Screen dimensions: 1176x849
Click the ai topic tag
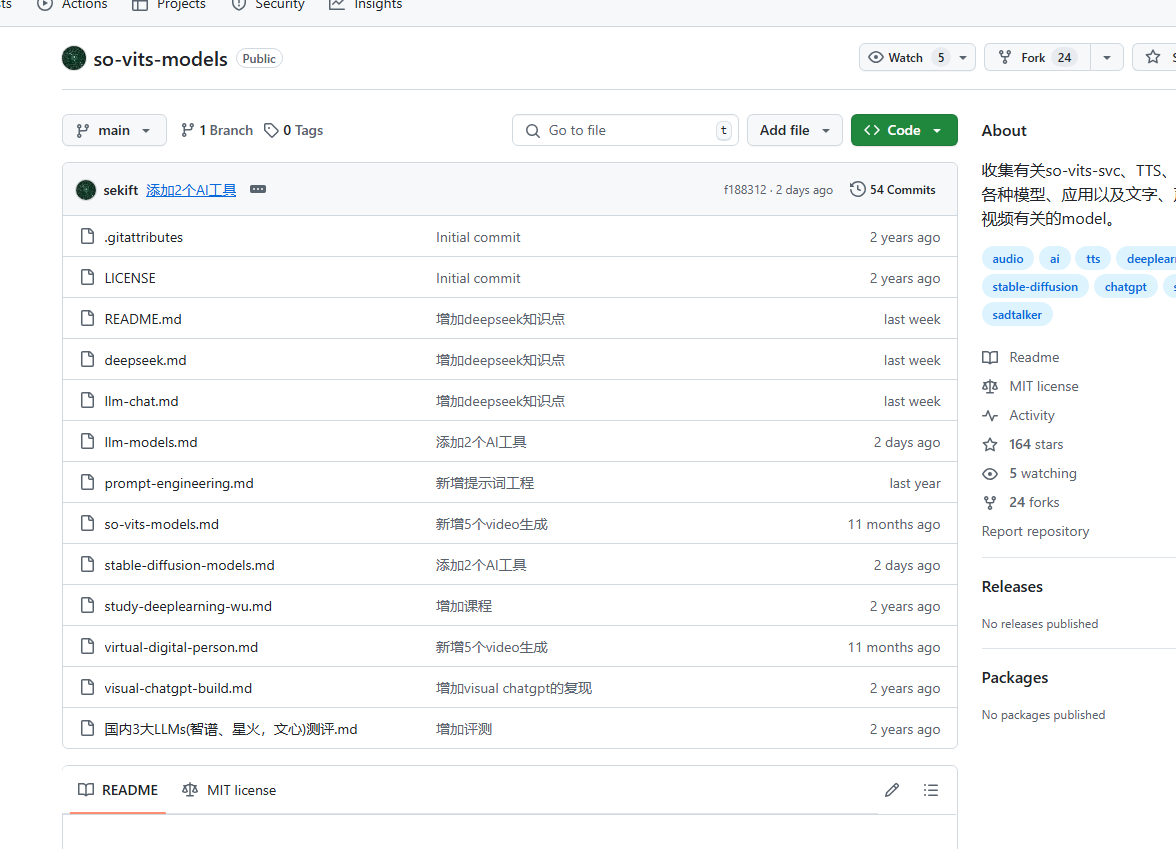point(1054,259)
